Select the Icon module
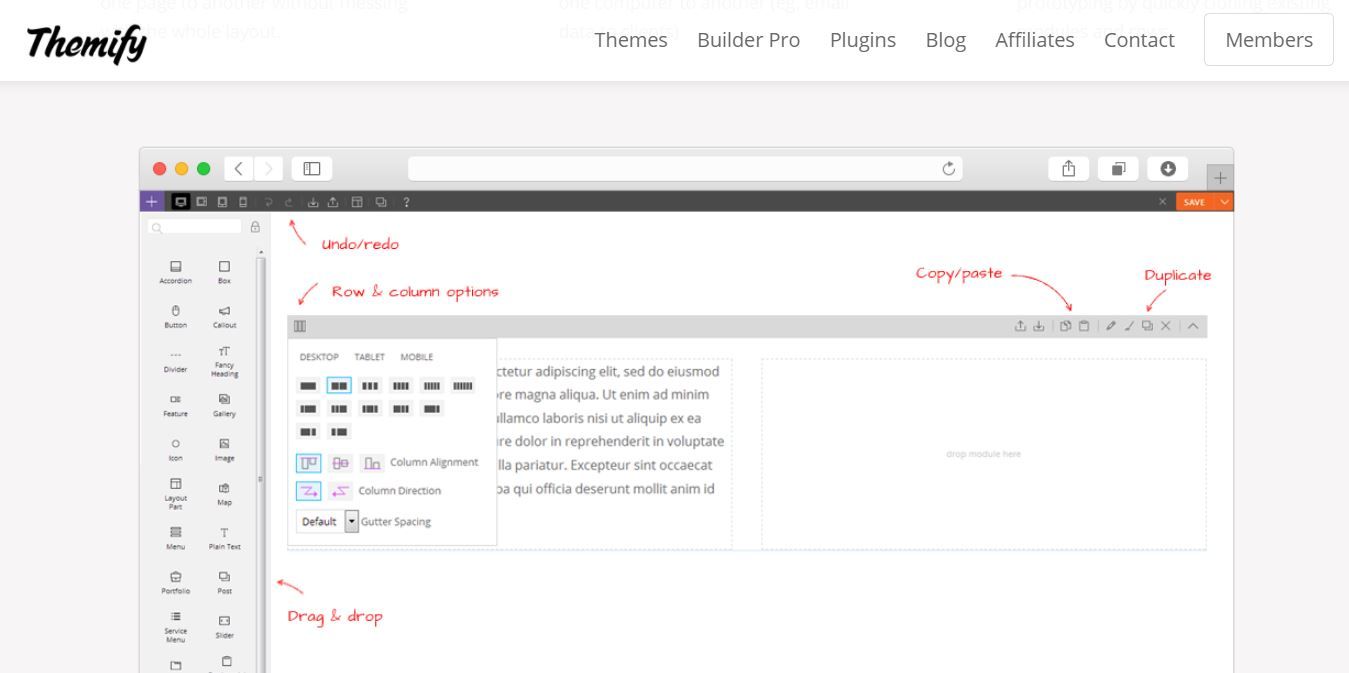Viewport: 1349px width, 673px height. (175, 449)
